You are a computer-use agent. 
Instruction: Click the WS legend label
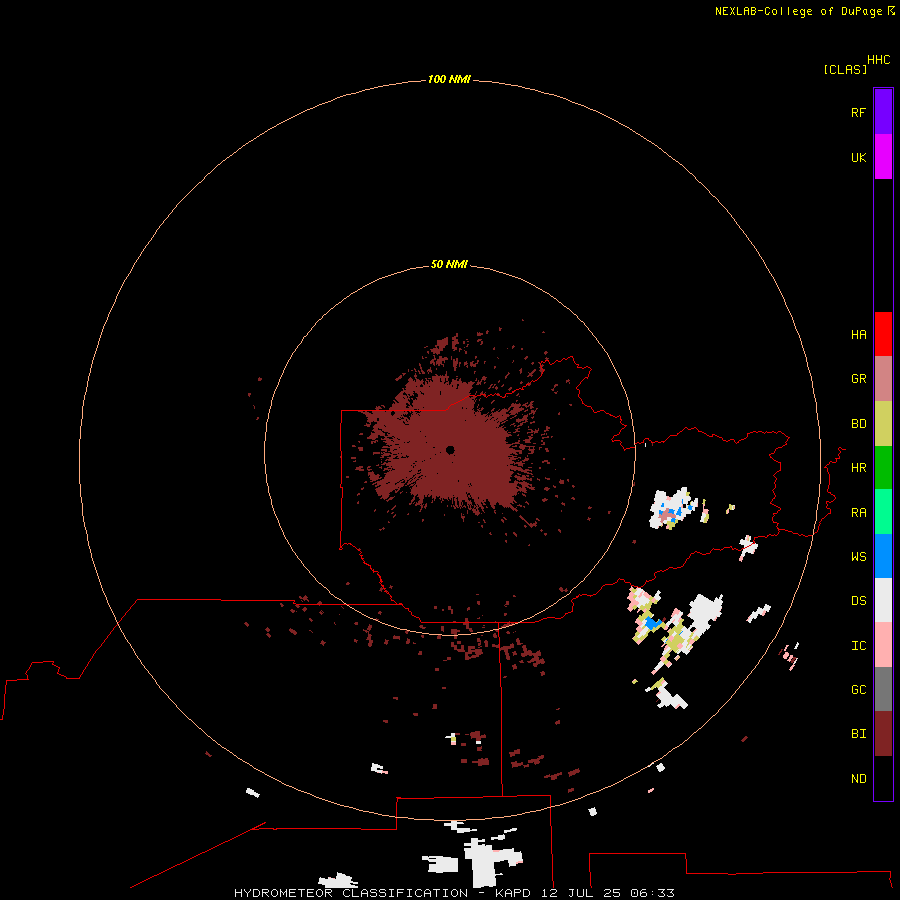(x=858, y=556)
